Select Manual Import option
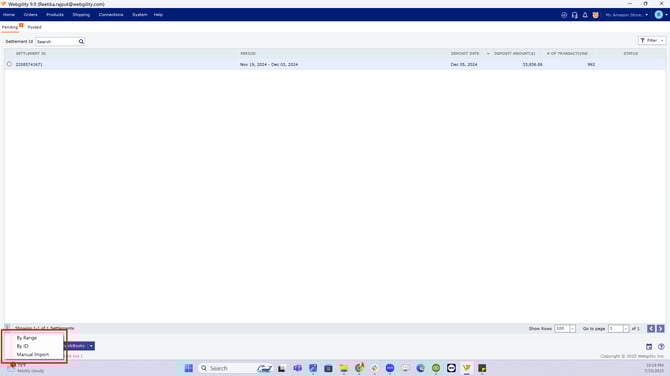This screenshot has height=376, width=670. point(33,355)
